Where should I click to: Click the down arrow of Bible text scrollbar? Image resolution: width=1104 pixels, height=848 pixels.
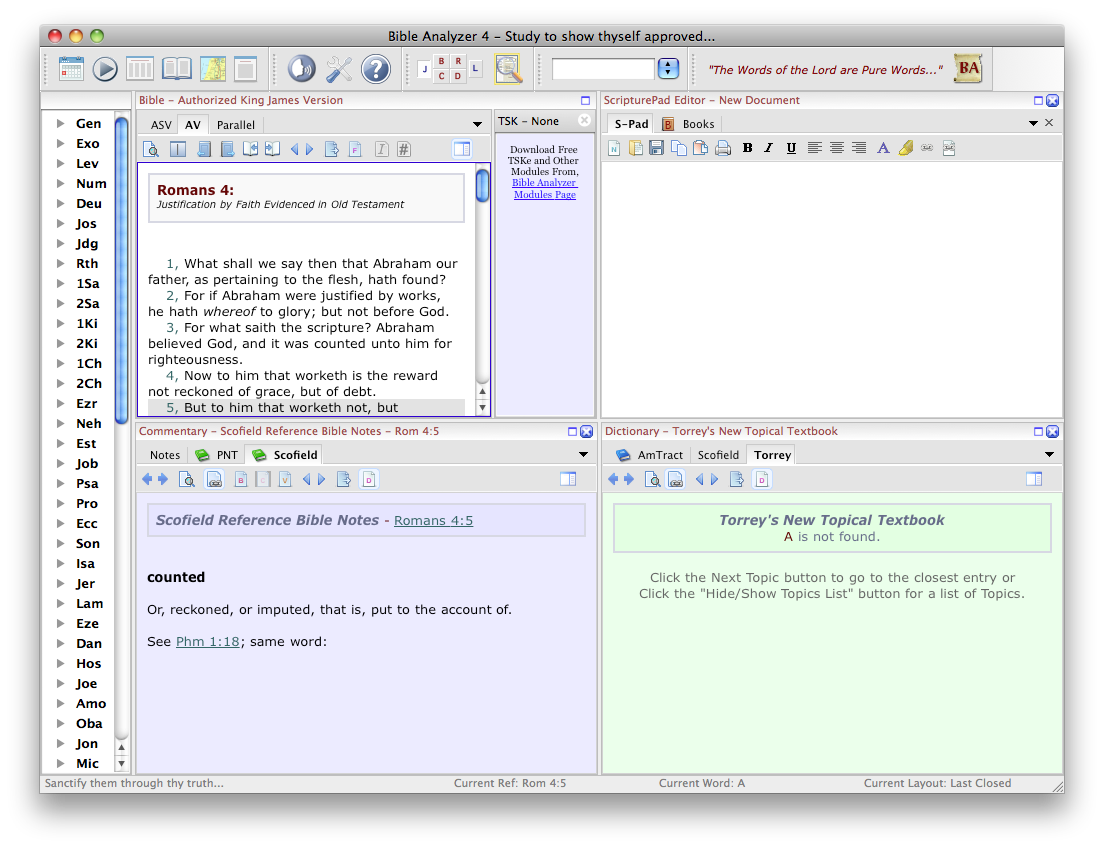point(482,407)
